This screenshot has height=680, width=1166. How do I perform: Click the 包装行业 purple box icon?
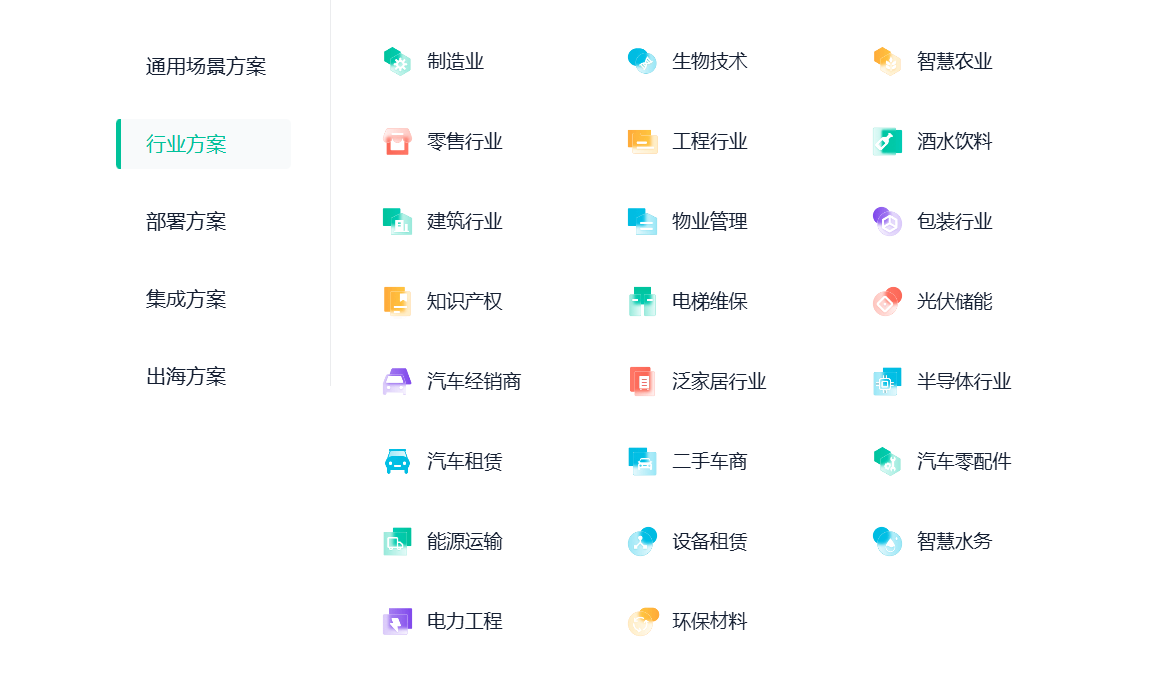tap(887, 222)
